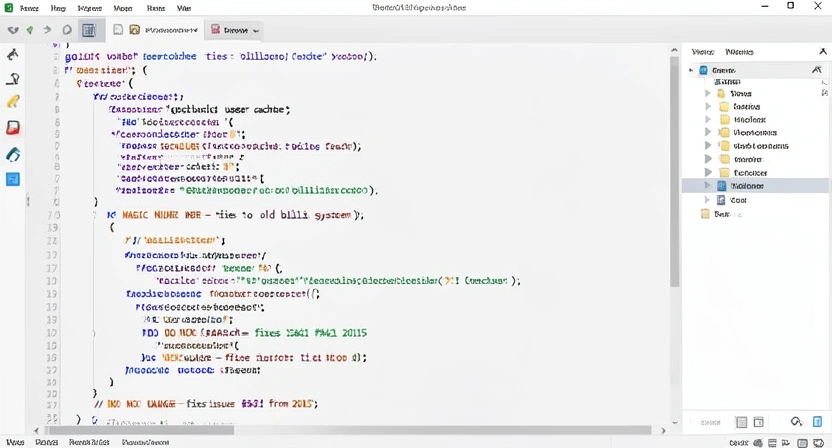Click the collapse icon at the right panel top corner
Image resolution: width=832 pixels, height=448 pixels.
point(823,51)
